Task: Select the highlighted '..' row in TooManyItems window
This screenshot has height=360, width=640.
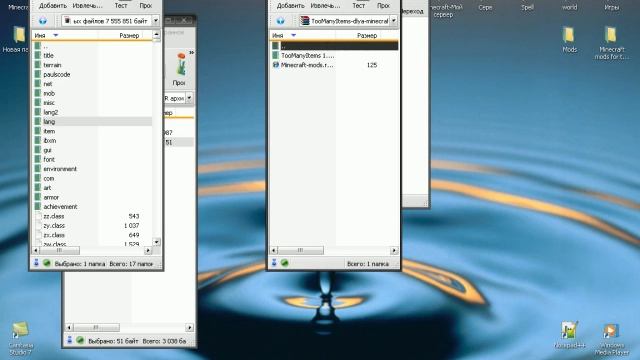Action: (x=334, y=46)
